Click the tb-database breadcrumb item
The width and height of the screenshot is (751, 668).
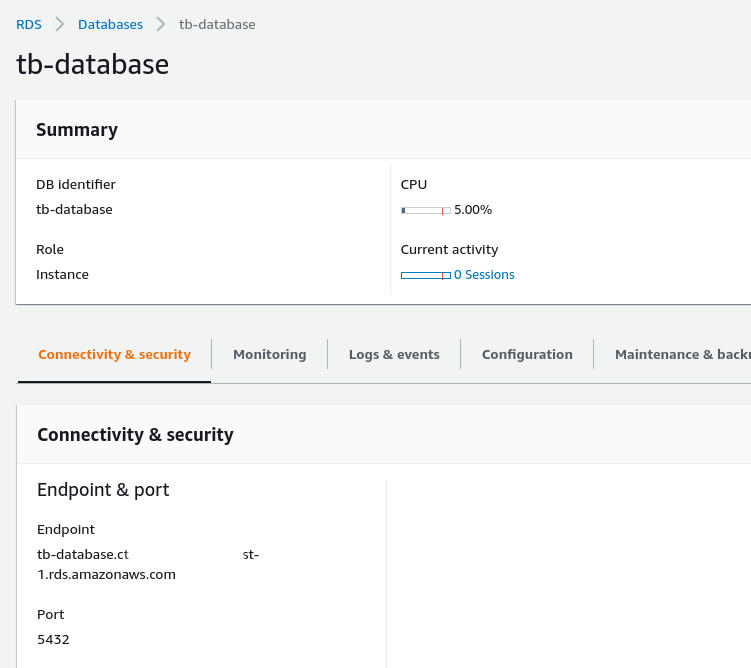[x=217, y=24]
